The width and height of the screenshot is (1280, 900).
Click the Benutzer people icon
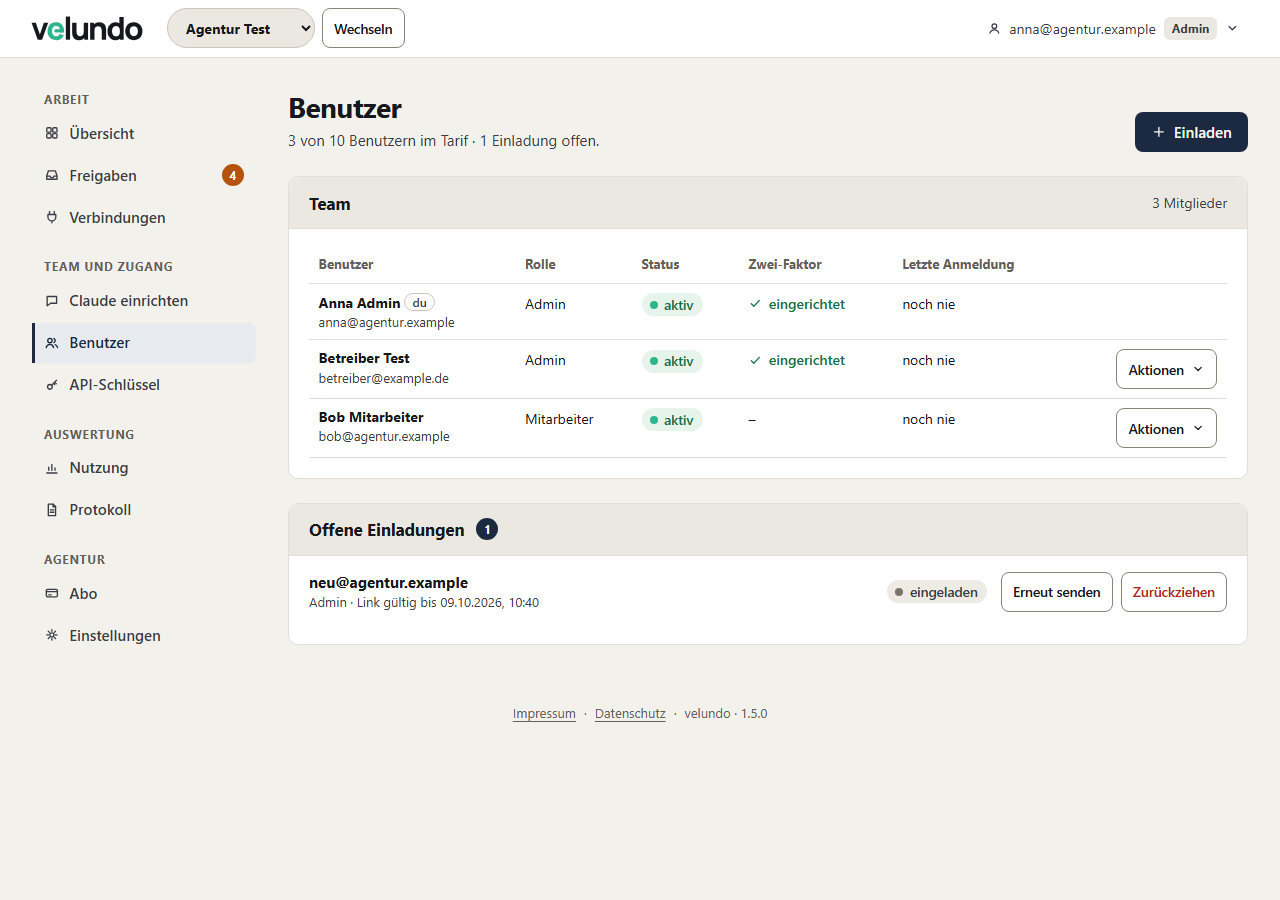pyautogui.click(x=52, y=343)
